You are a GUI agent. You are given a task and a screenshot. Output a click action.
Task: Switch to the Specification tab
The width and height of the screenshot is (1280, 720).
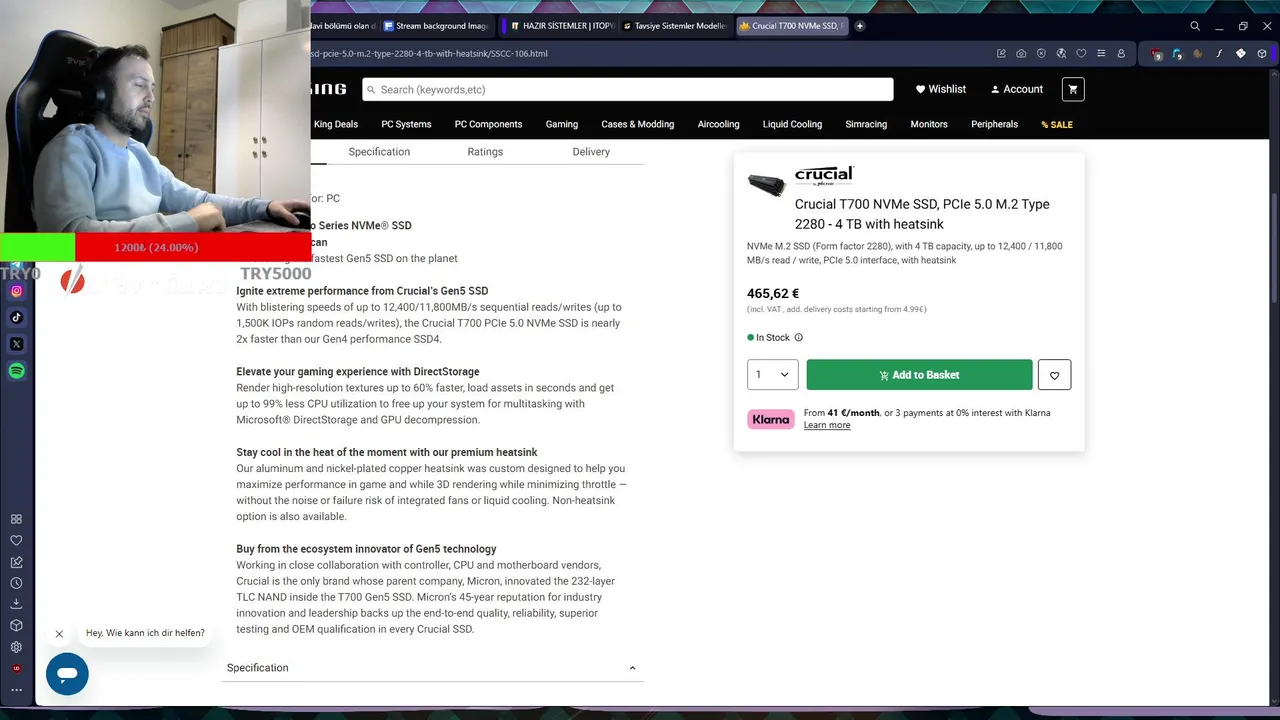tap(379, 152)
